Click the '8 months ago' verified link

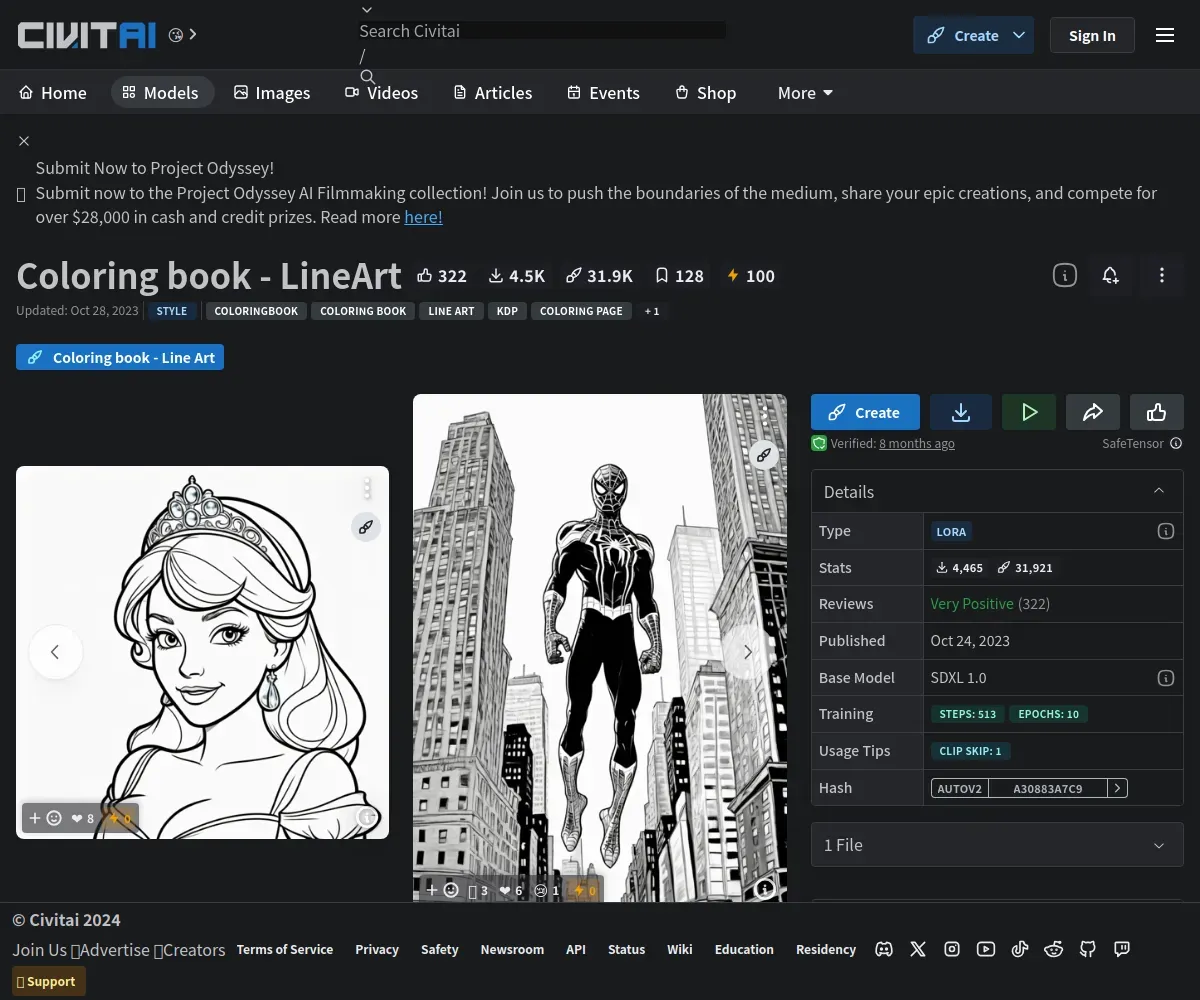click(917, 443)
